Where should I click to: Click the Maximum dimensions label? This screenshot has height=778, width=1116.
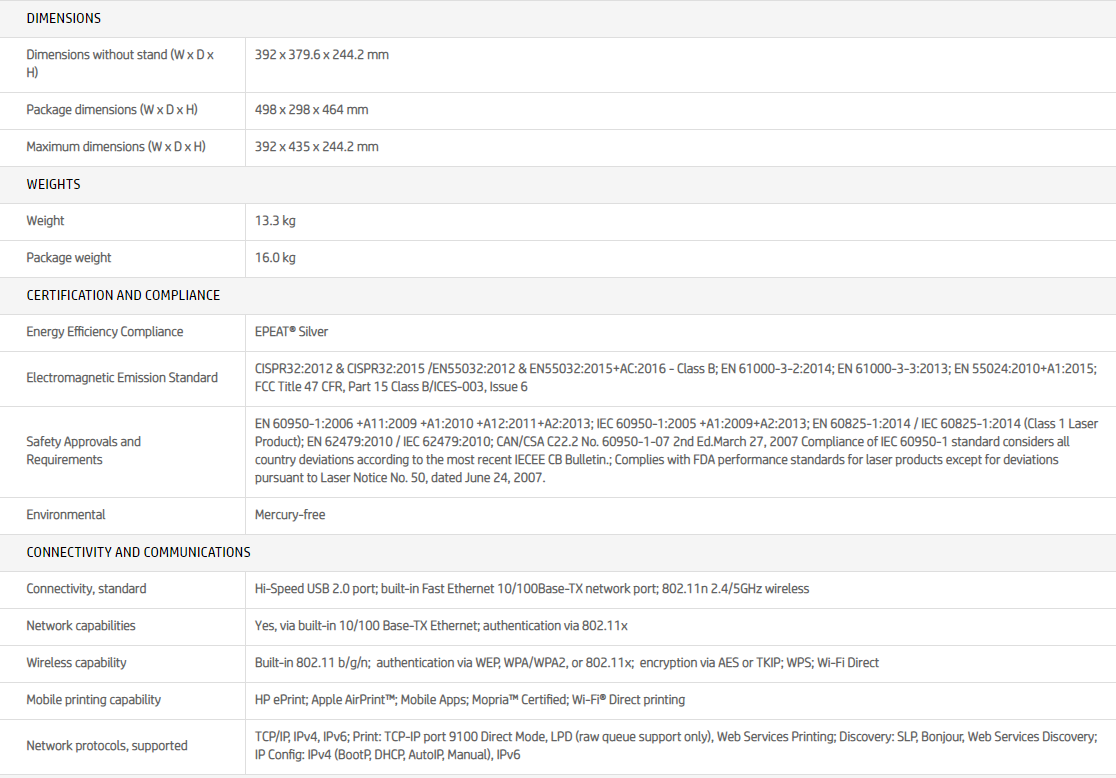point(116,147)
